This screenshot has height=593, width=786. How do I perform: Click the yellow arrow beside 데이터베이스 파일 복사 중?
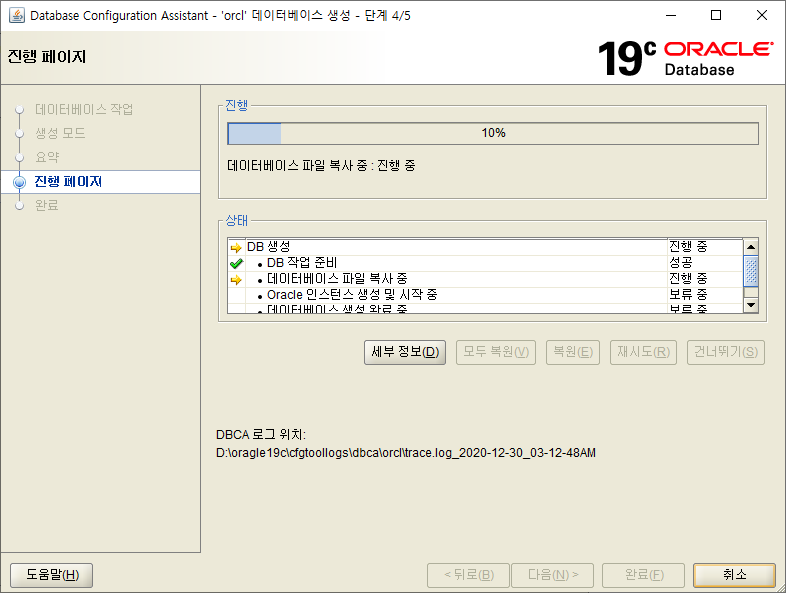(x=236, y=280)
